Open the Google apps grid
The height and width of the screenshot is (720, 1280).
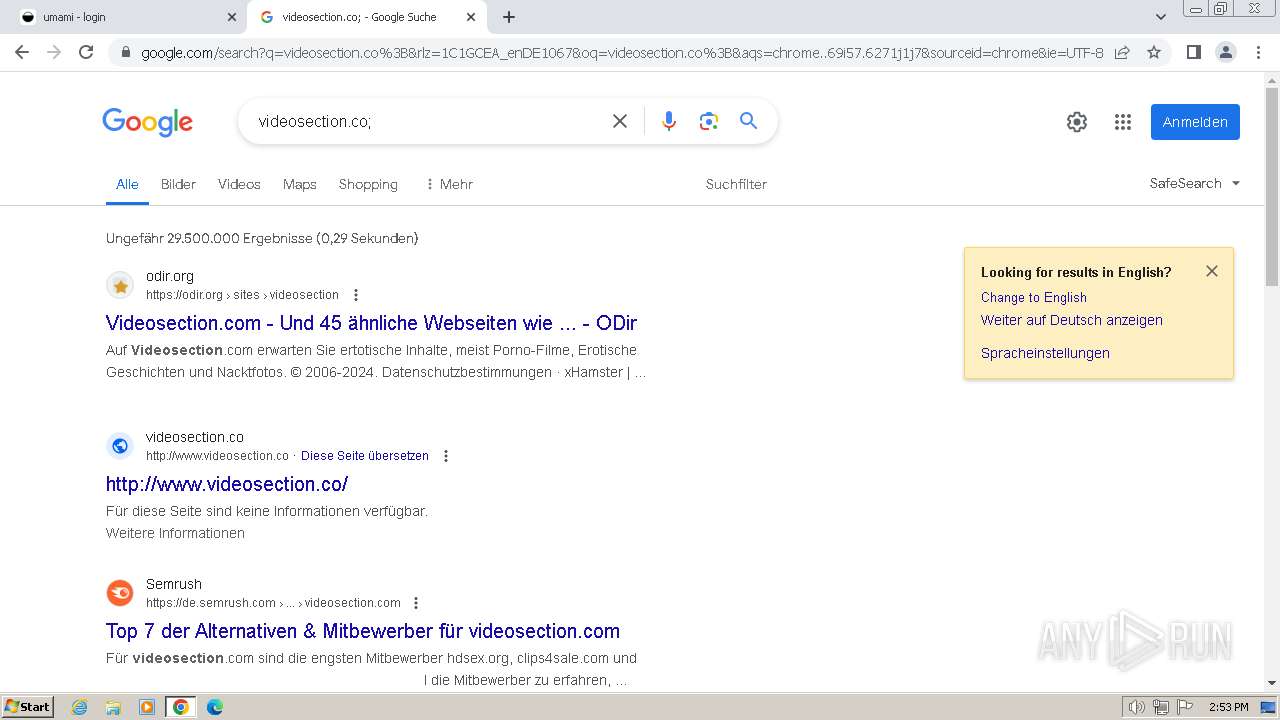1123,122
